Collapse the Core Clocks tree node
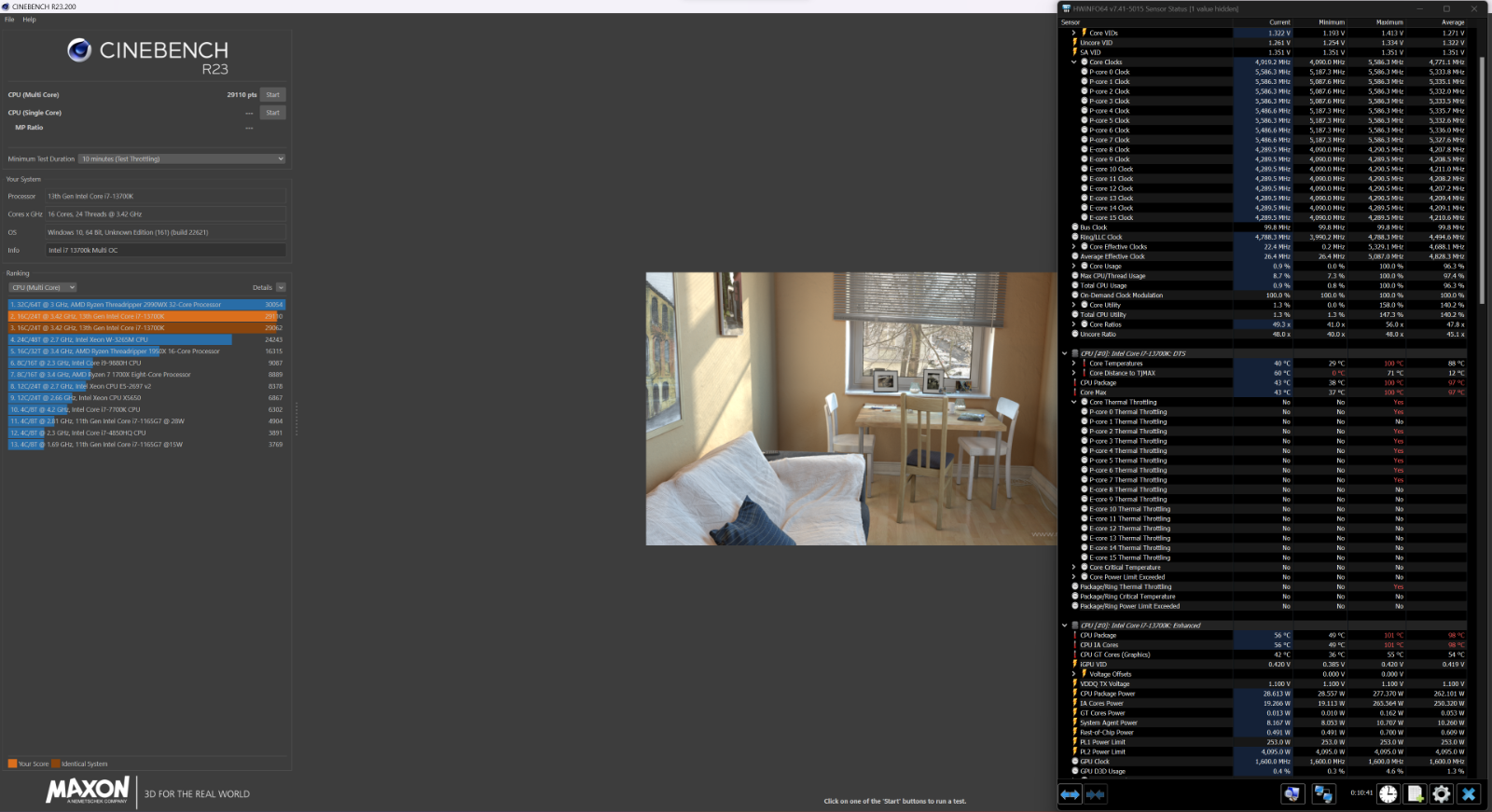The width and height of the screenshot is (1492, 812). point(1074,62)
